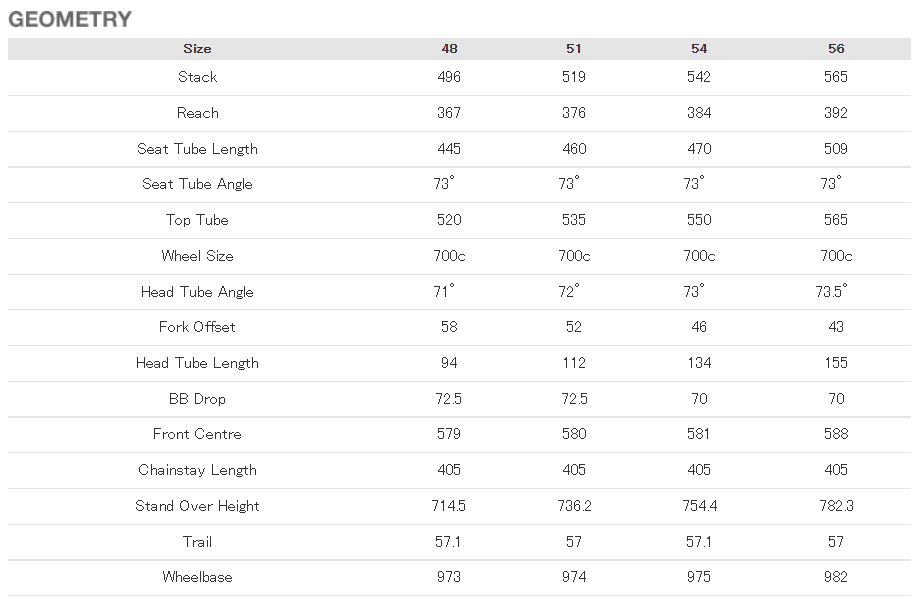Click the size 56 column header
The height and width of the screenshot is (601, 919).
point(836,49)
